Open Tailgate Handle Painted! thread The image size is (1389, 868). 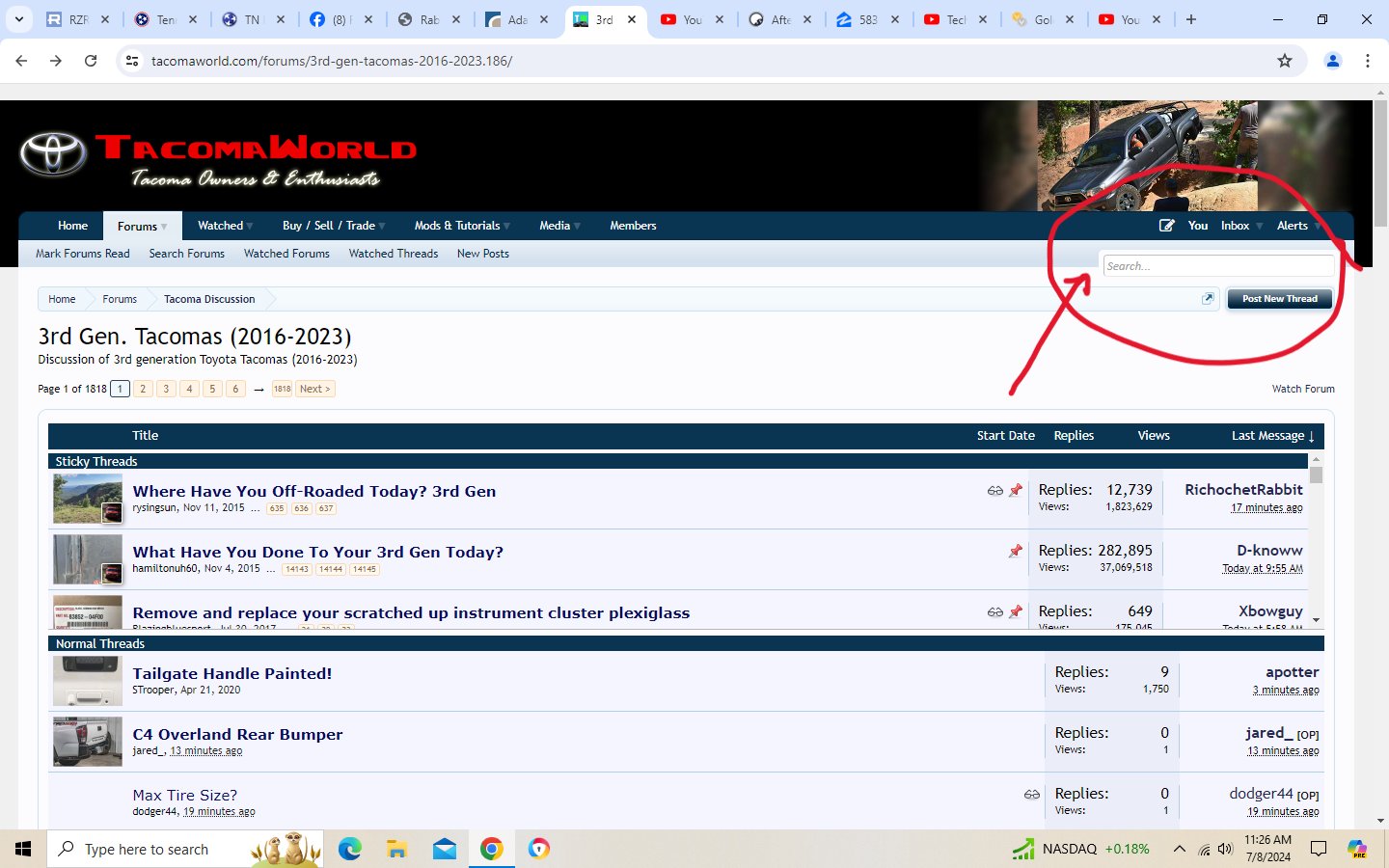click(x=232, y=673)
